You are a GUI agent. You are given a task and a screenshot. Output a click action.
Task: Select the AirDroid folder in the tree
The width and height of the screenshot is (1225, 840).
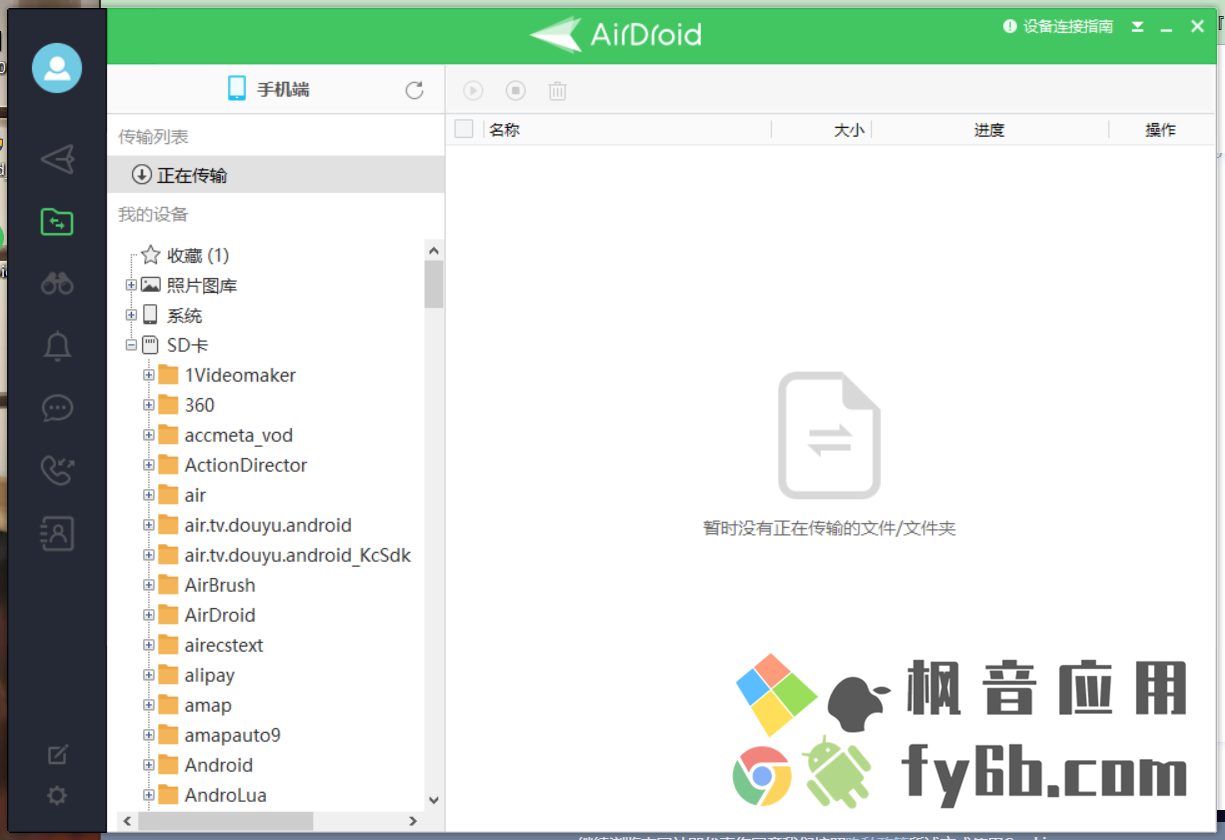click(x=220, y=615)
